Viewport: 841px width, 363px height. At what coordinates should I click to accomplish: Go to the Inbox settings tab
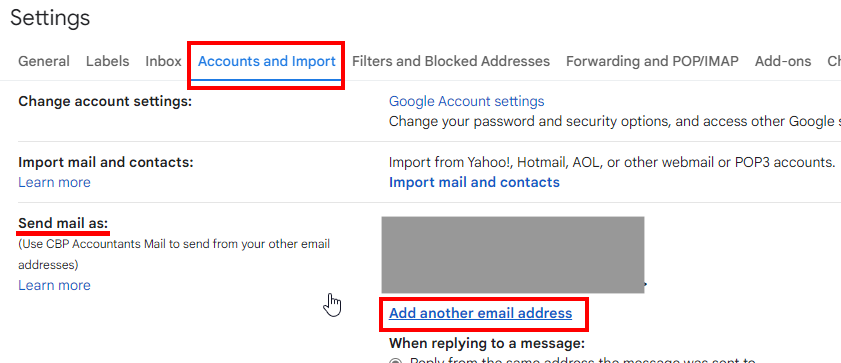[x=163, y=61]
